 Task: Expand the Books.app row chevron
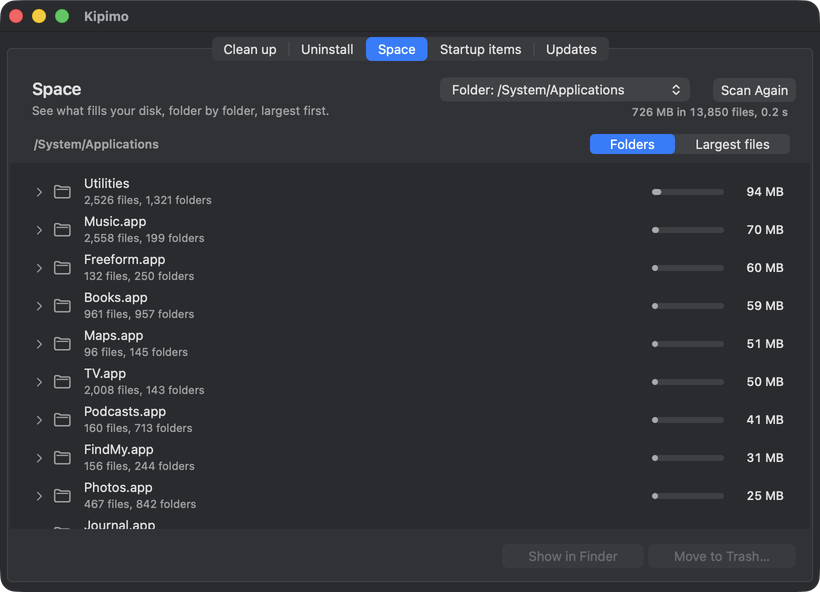tap(39, 306)
